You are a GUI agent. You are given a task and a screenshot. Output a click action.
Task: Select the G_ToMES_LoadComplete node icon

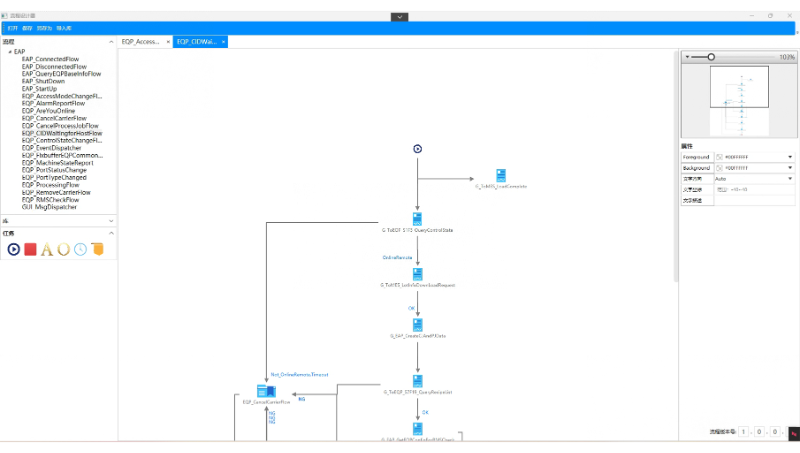[501, 175]
